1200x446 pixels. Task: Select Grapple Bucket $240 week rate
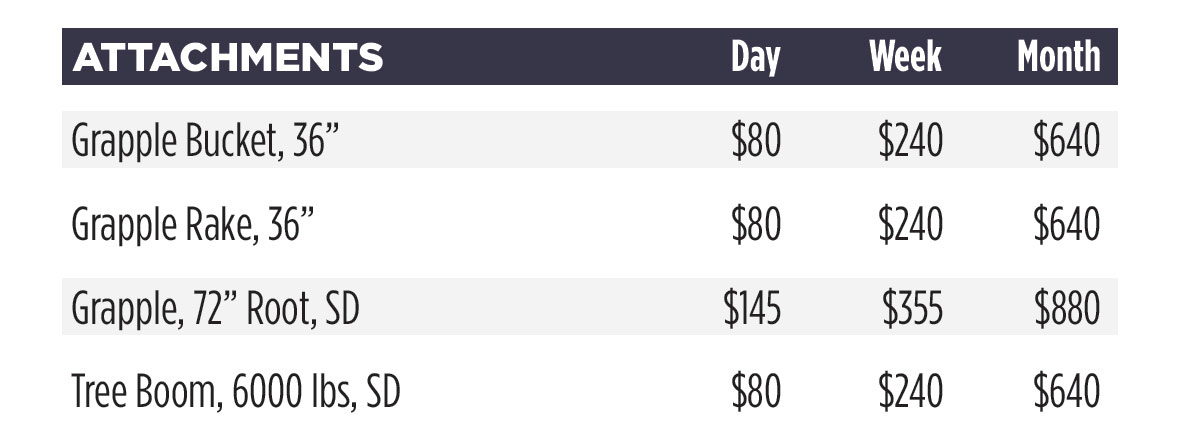[x=910, y=141]
